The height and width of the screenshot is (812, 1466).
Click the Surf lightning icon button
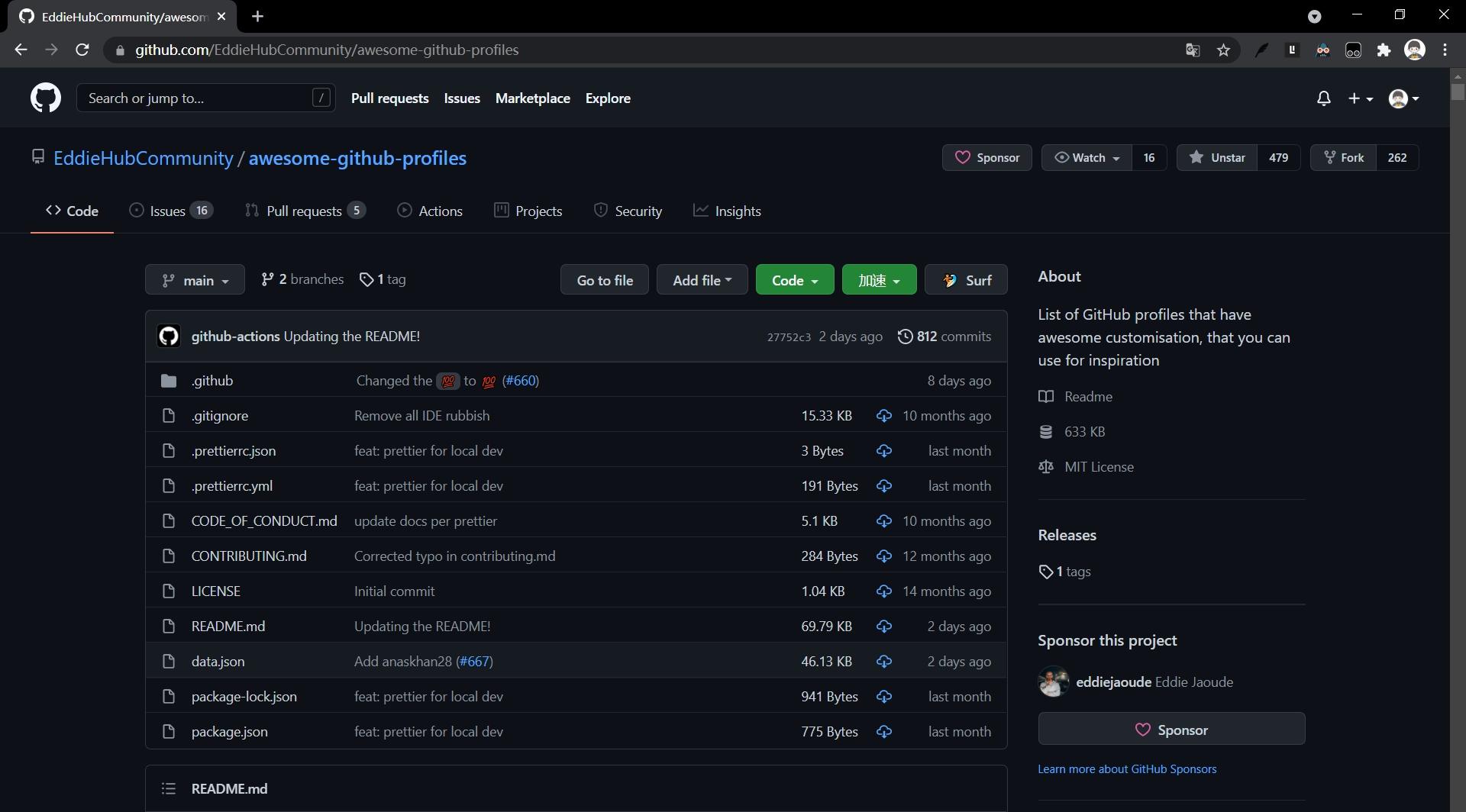click(951, 279)
